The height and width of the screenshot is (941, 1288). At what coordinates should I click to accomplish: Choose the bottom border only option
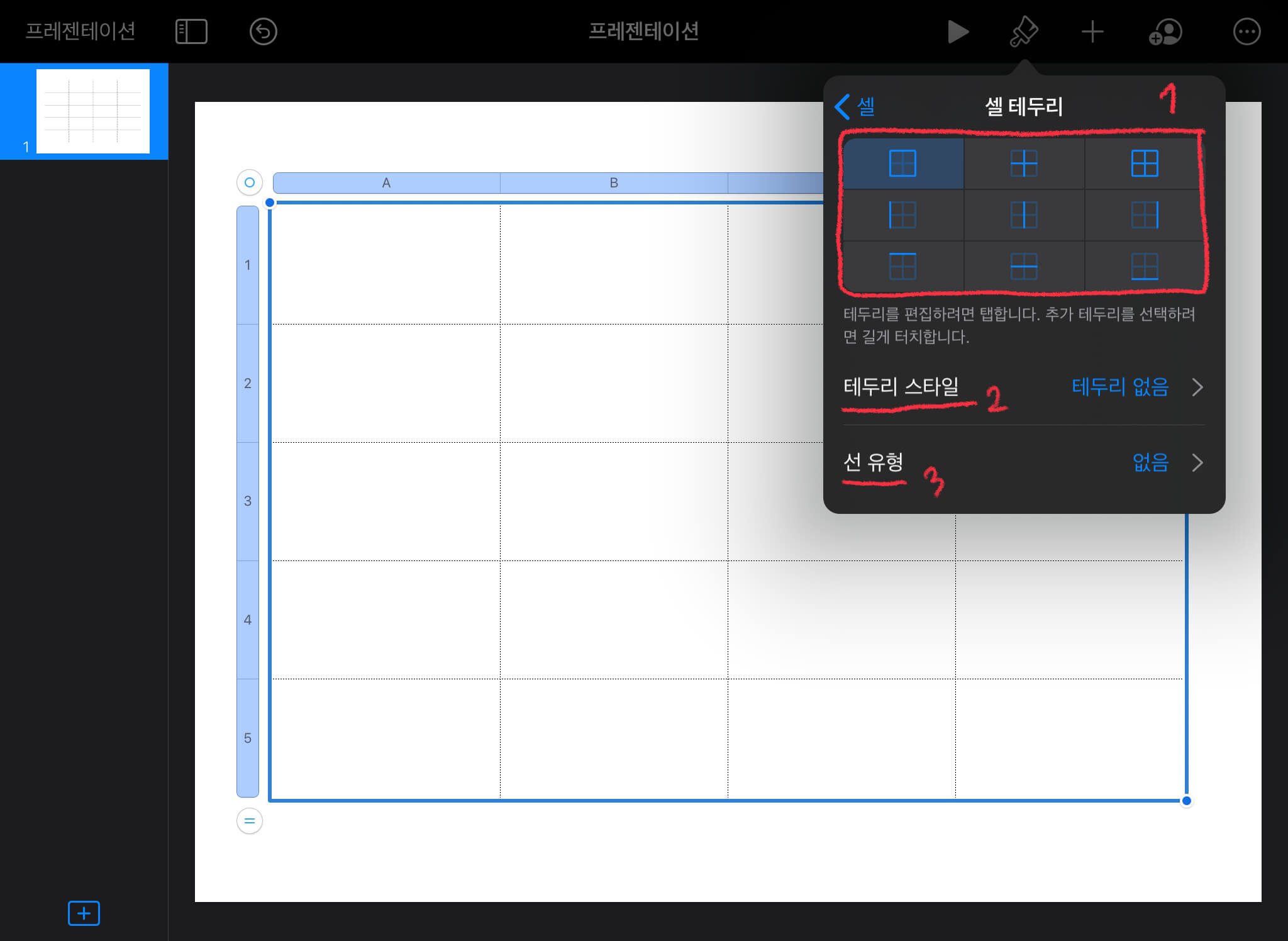click(x=1144, y=266)
